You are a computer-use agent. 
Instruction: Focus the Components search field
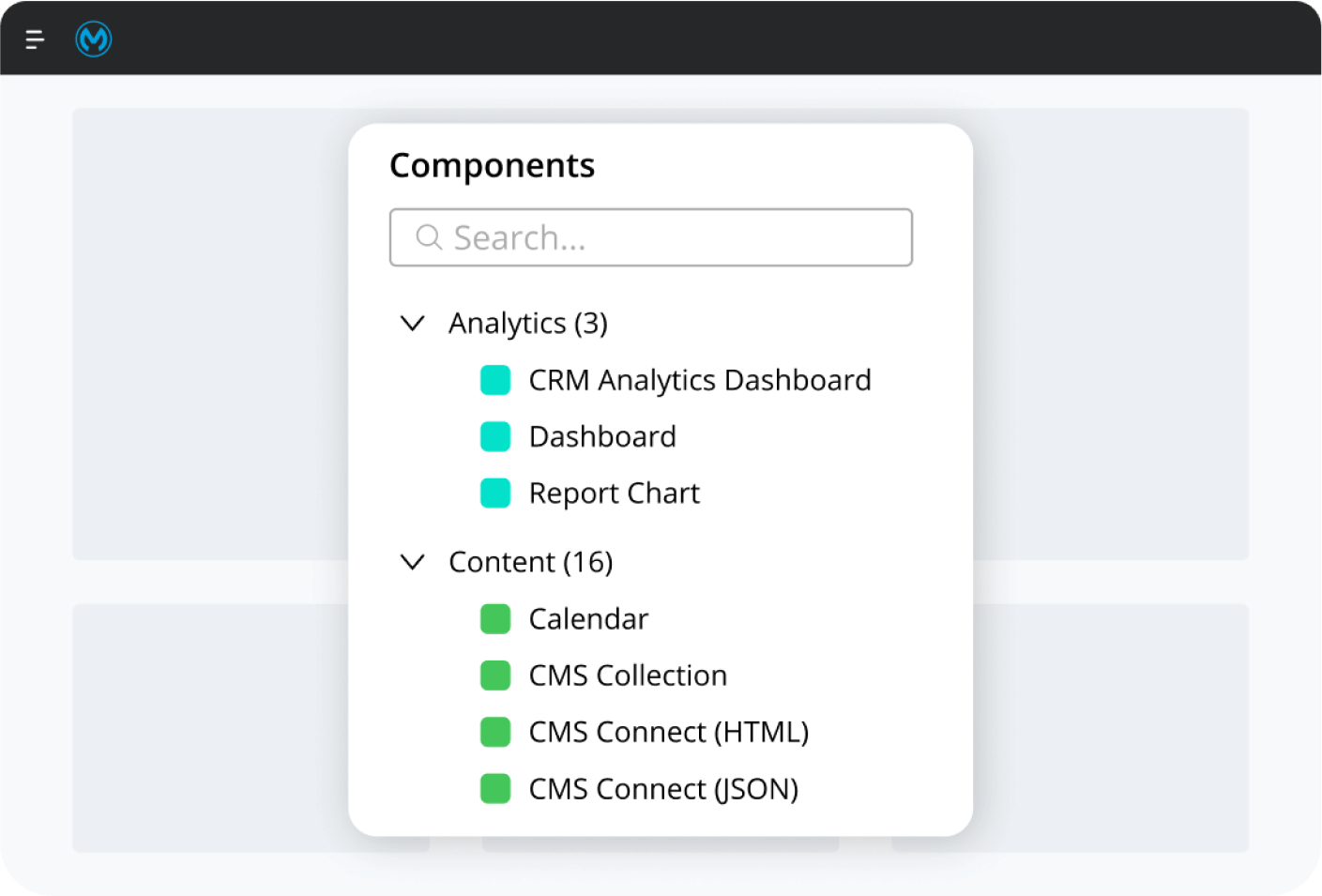pyautogui.click(x=651, y=237)
